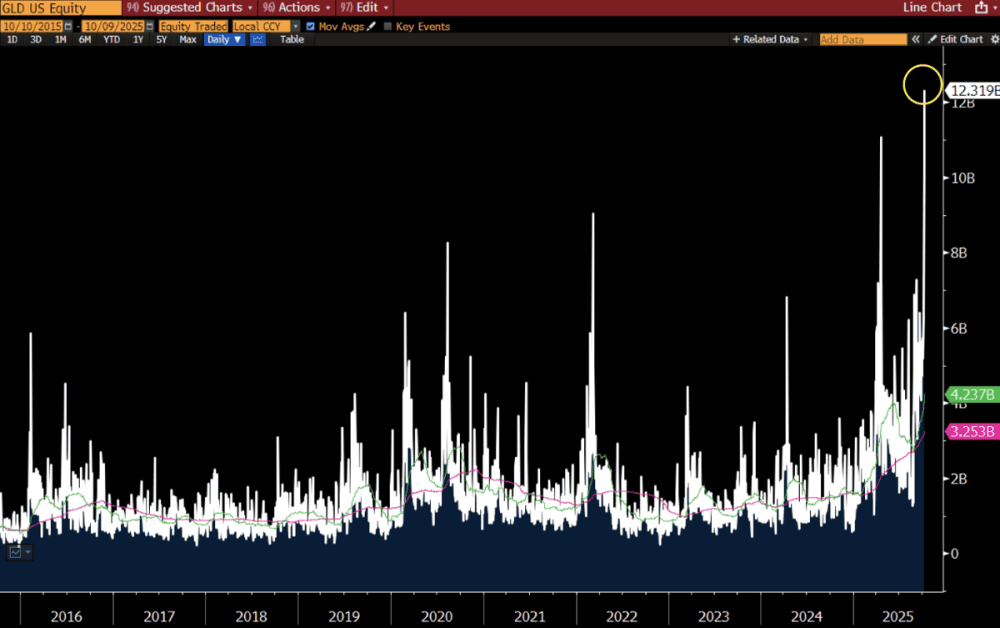Click the green 4.237B moving average label
Screen dimensions: 1000x628
pos(973,394)
